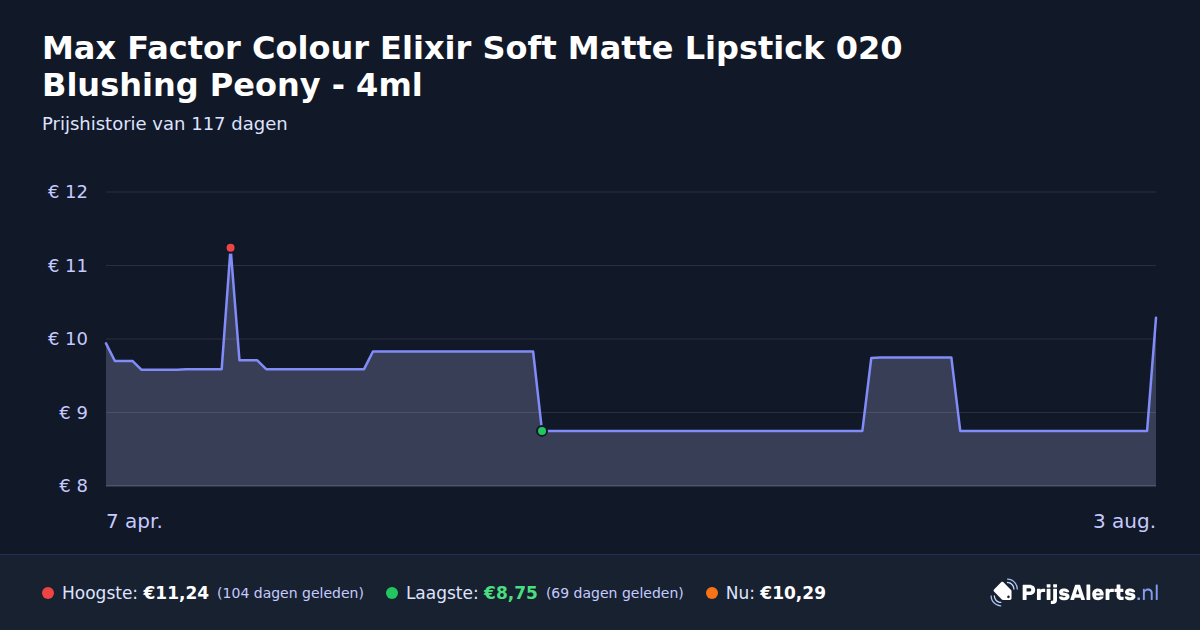Click the orange Nu legend dot
This screenshot has height=630, width=1200.
[x=712, y=593]
